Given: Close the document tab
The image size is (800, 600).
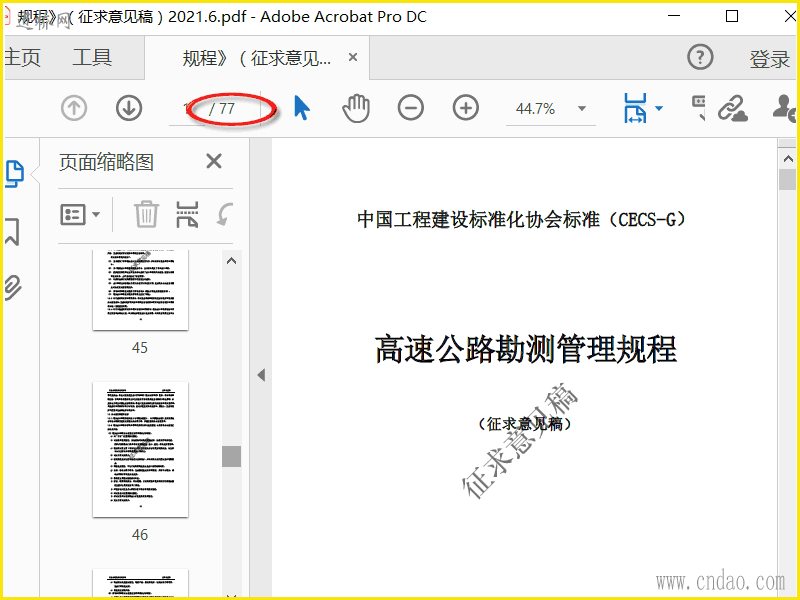Looking at the screenshot, I should tap(353, 58).
